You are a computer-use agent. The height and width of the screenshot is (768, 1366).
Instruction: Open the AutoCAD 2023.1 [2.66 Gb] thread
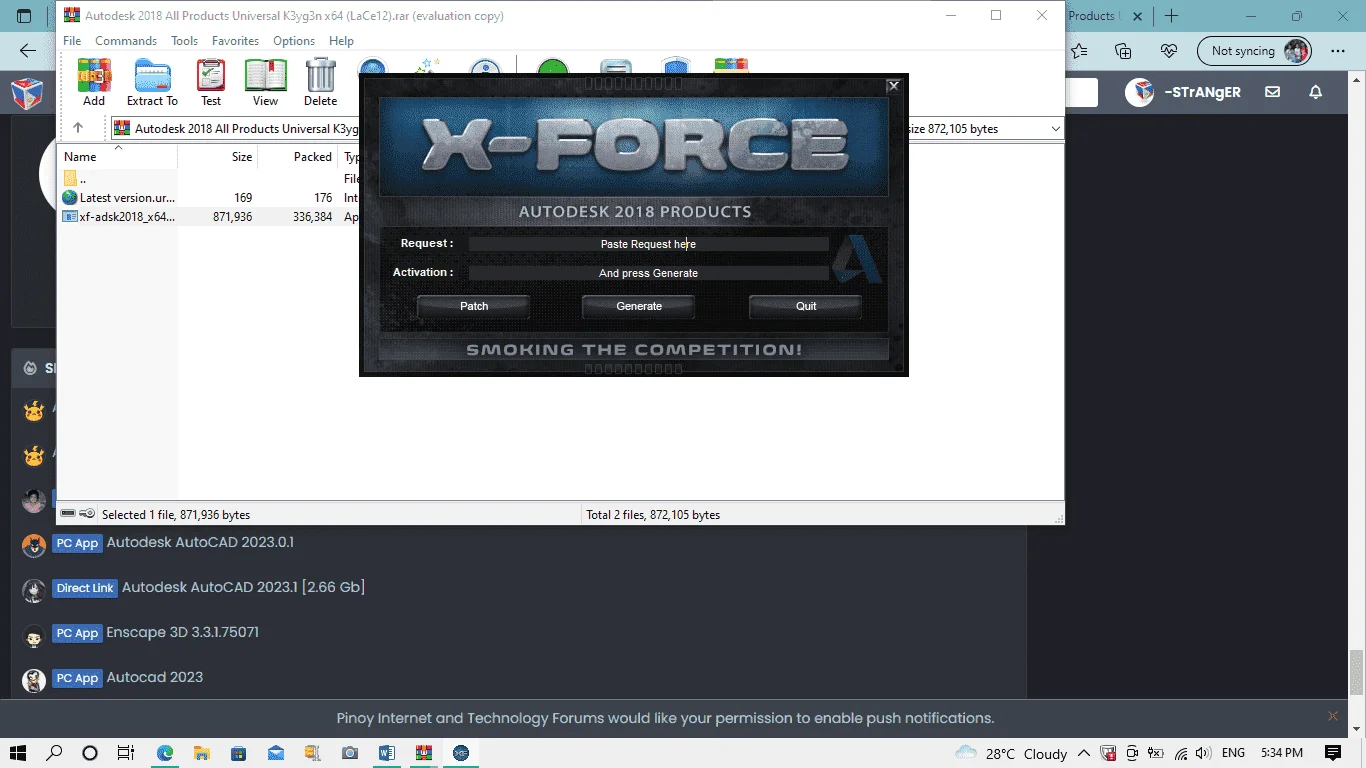[x=243, y=587]
